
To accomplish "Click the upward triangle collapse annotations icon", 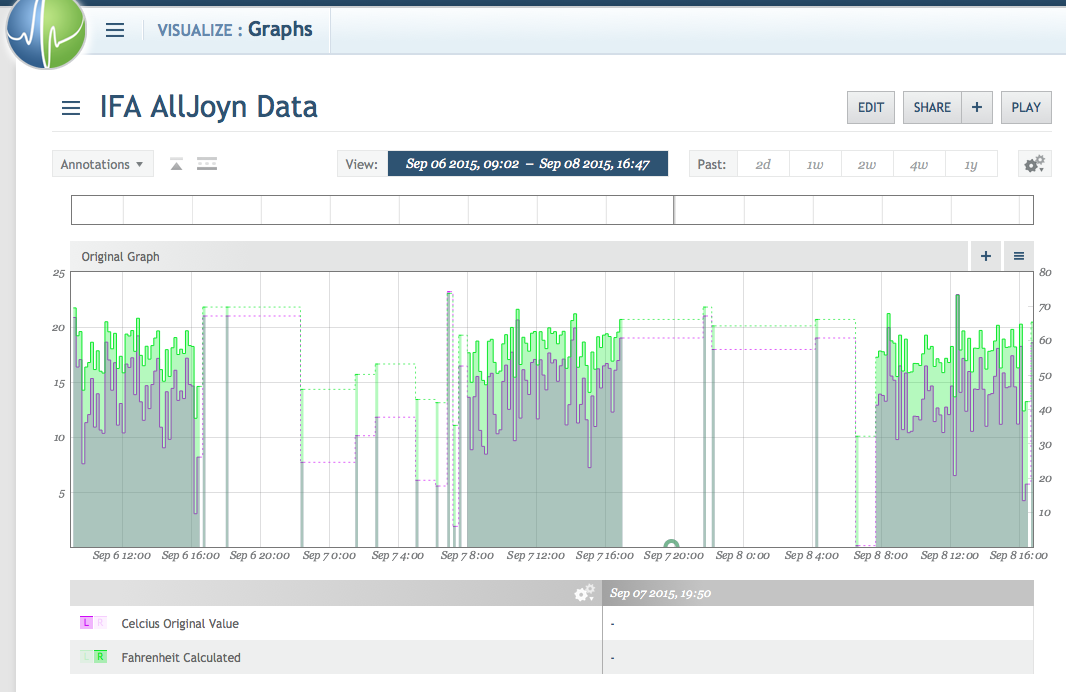I will 176,164.
